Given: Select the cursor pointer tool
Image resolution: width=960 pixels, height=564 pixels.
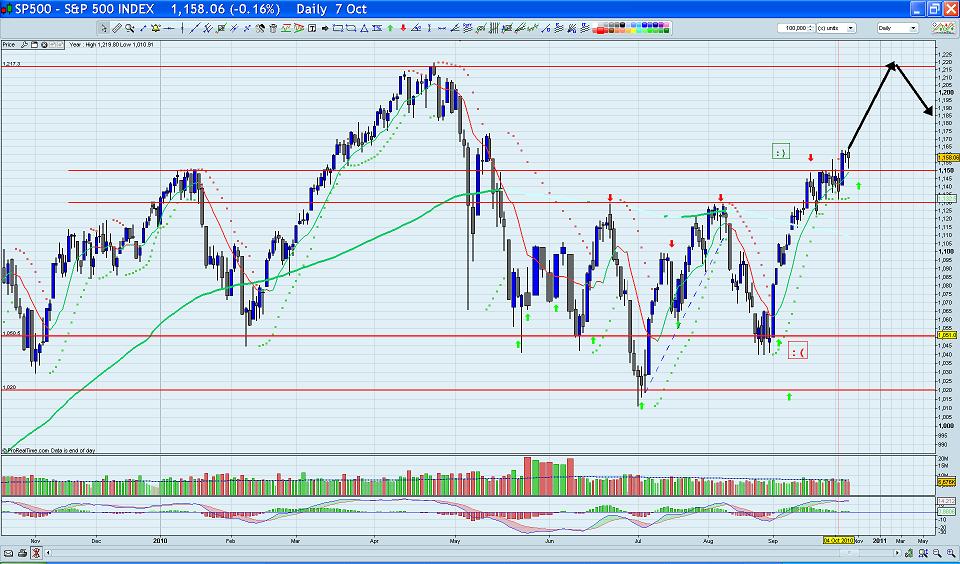Looking at the screenshot, I should [x=104, y=28].
